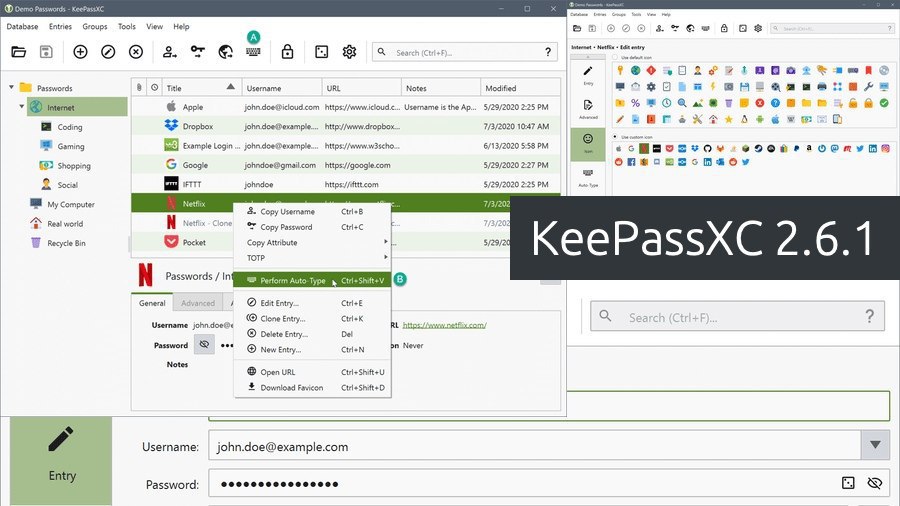
Task: Open password generator dice in Password field
Action: 848,483
